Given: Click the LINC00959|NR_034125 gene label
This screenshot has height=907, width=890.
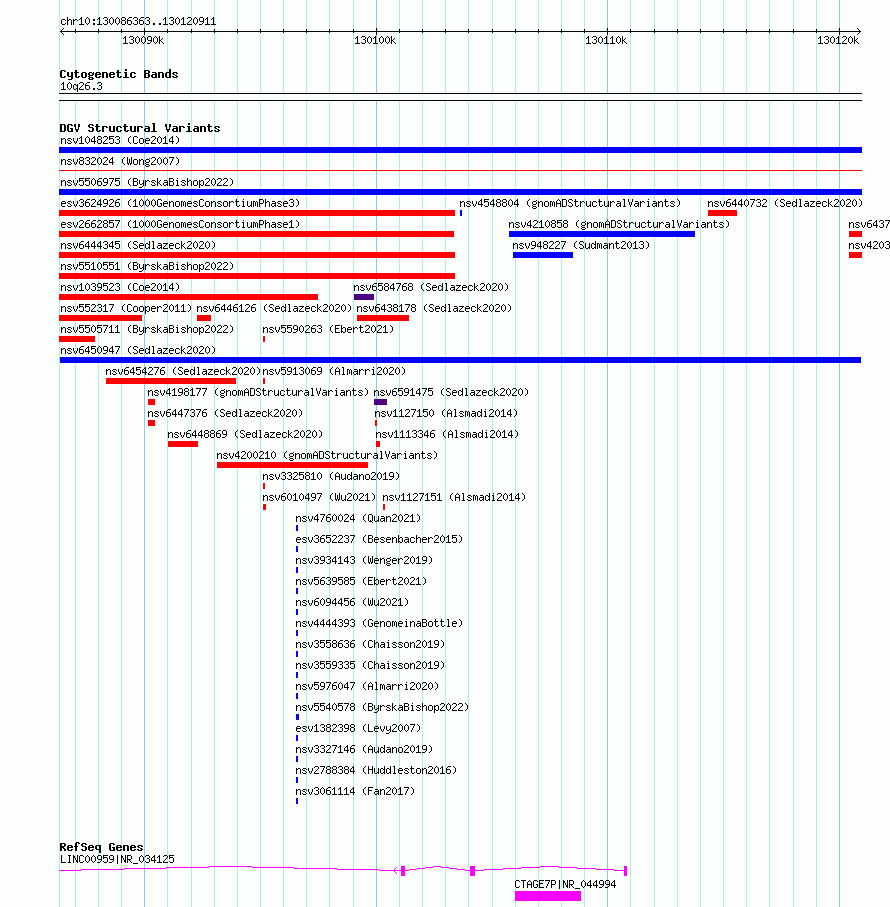Looking at the screenshot, I should 117,860.
